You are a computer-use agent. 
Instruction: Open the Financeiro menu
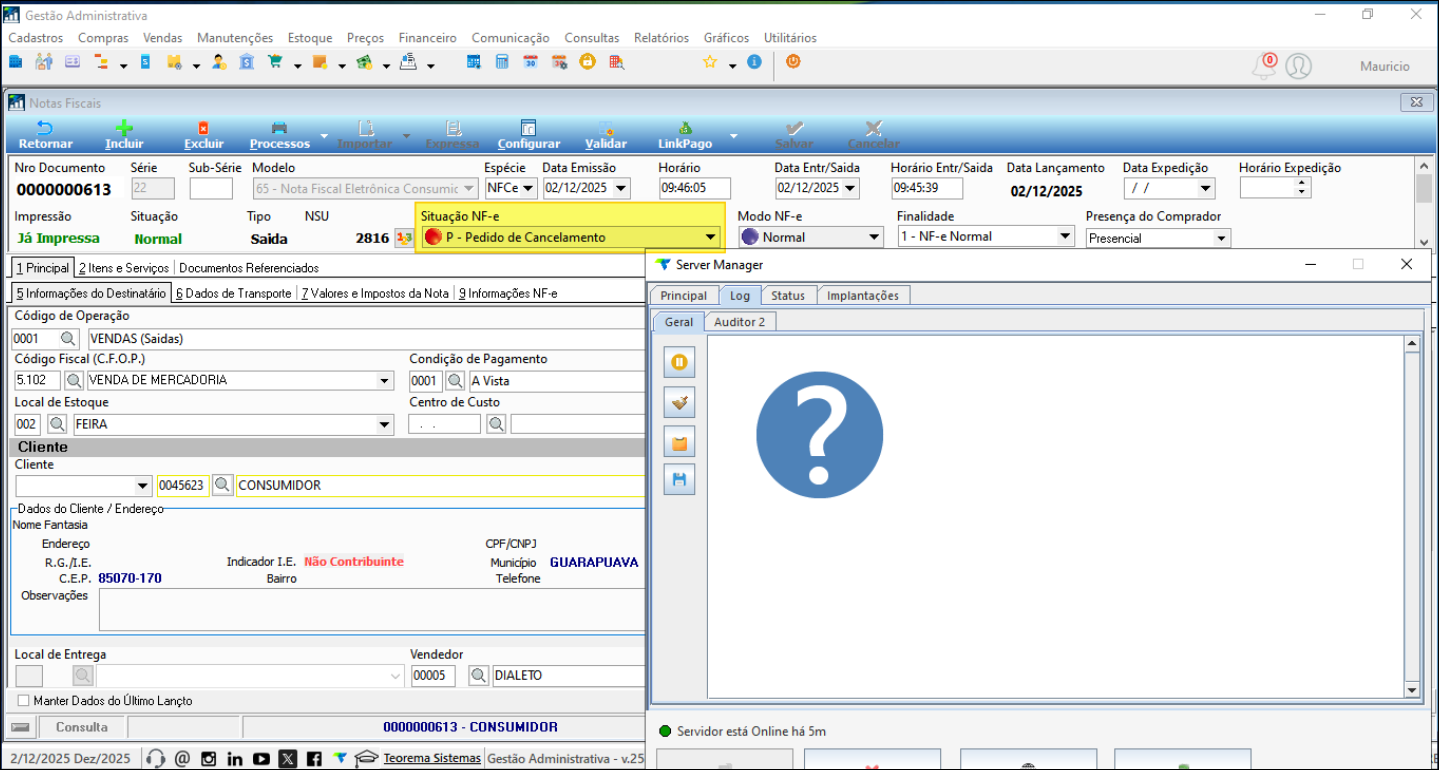(427, 38)
